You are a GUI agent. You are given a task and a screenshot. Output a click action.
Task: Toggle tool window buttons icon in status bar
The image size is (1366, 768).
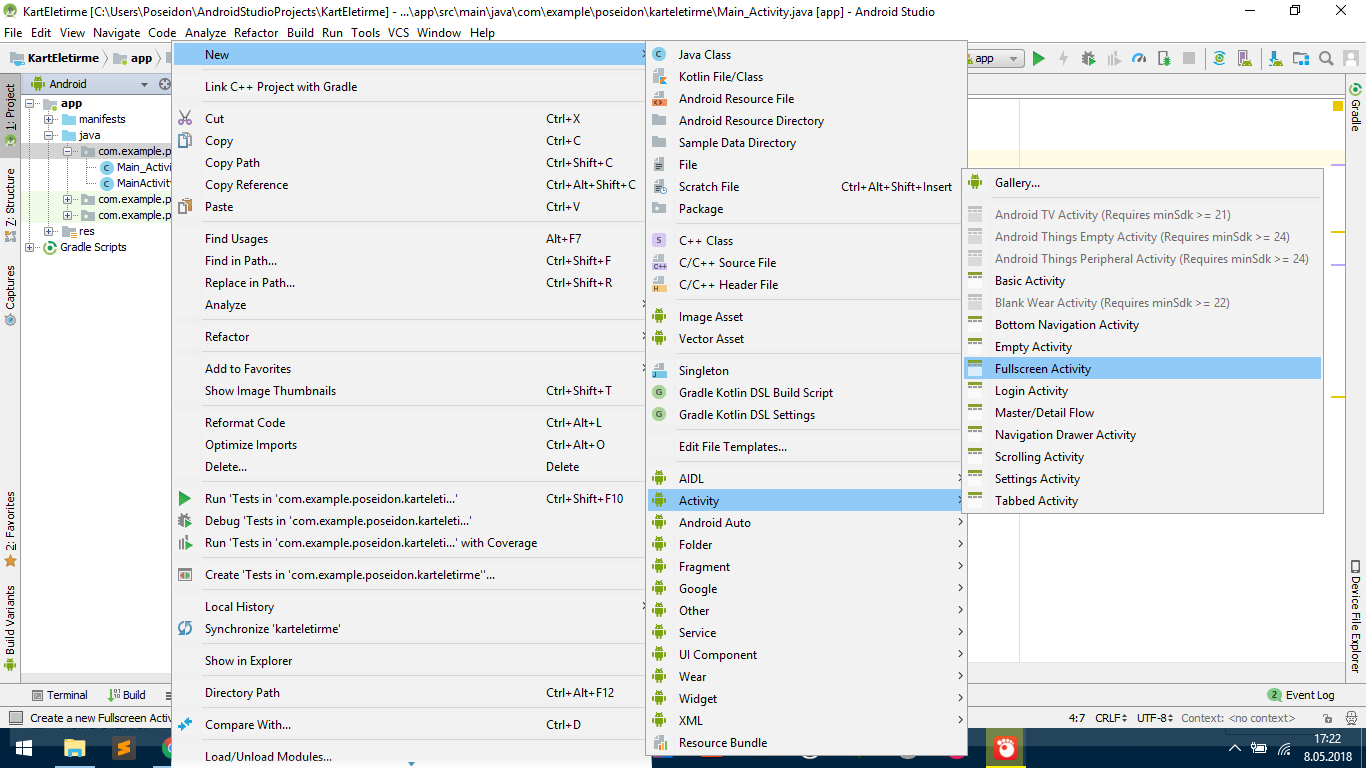tap(15, 718)
